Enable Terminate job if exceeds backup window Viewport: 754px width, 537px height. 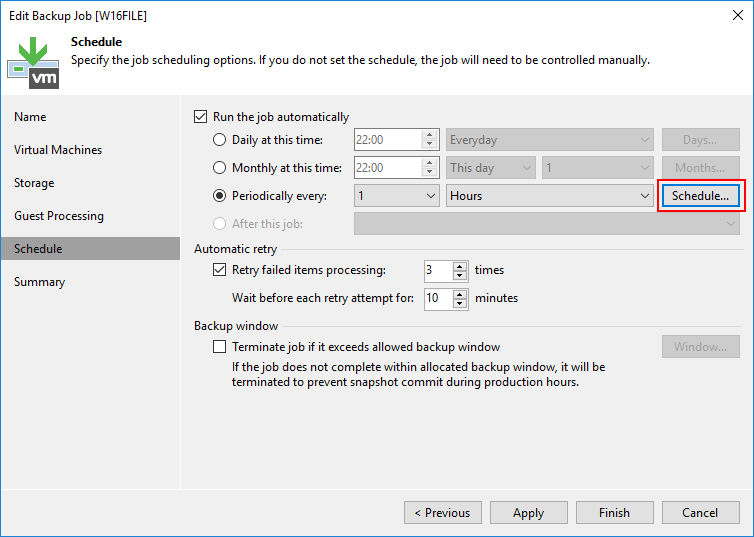(220, 347)
